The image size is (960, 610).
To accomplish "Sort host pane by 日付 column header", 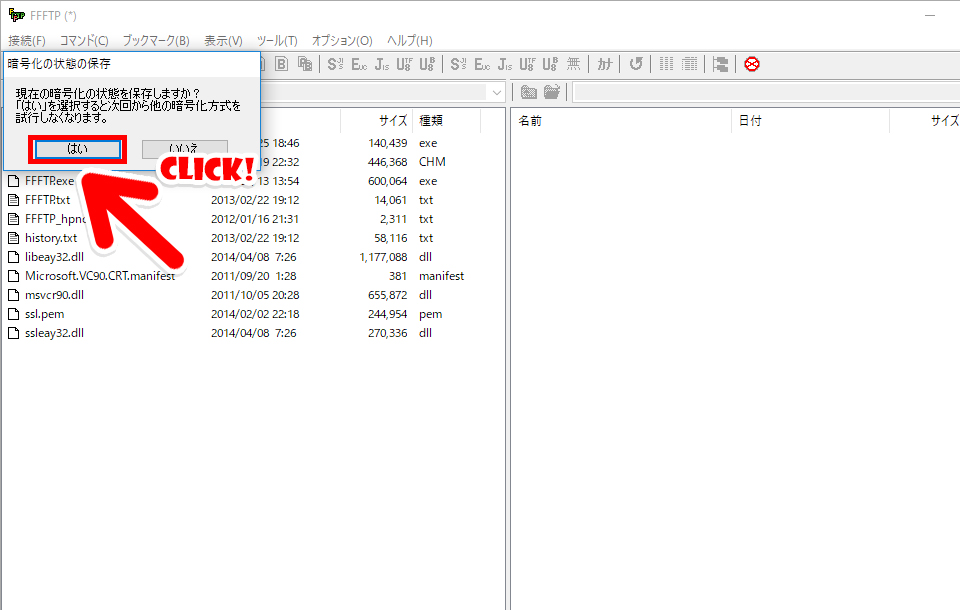I will tap(810, 121).
